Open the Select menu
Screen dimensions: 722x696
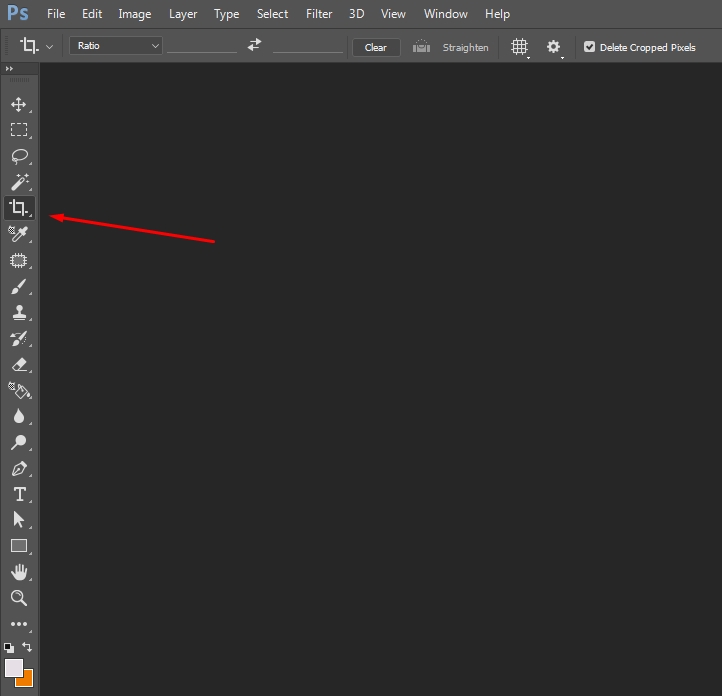[273, 14]
